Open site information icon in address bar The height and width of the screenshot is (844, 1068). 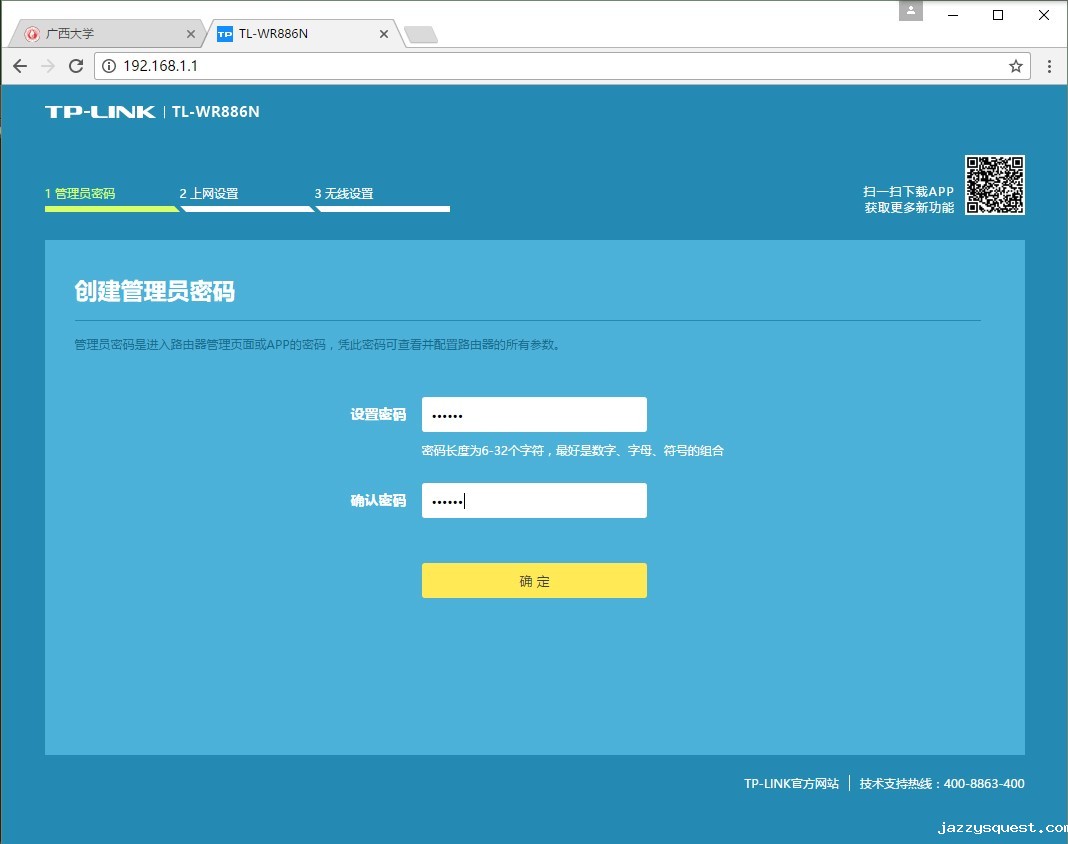(x=110, y=66)
